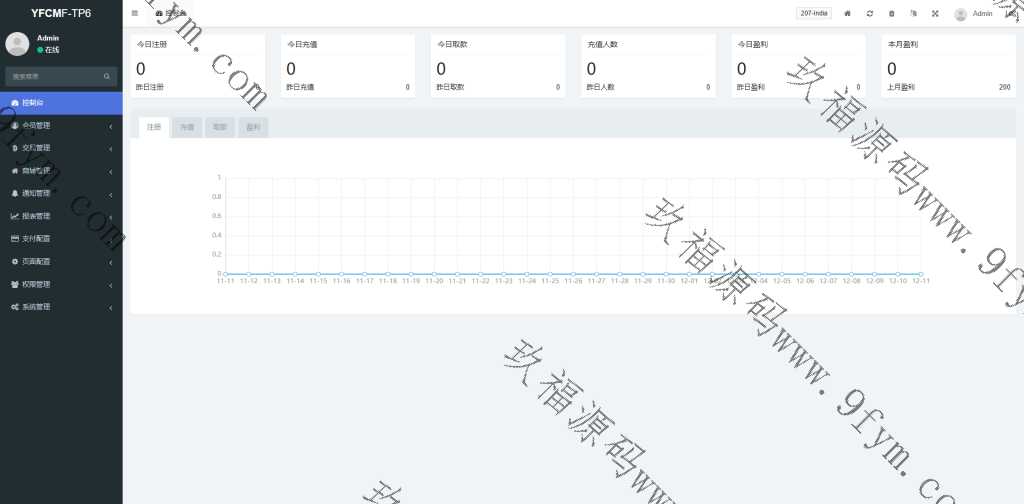The image size is (1024, 504).
Task: Toggle the hamburger sidebar menu icon
Action: [x=135, y=13]
